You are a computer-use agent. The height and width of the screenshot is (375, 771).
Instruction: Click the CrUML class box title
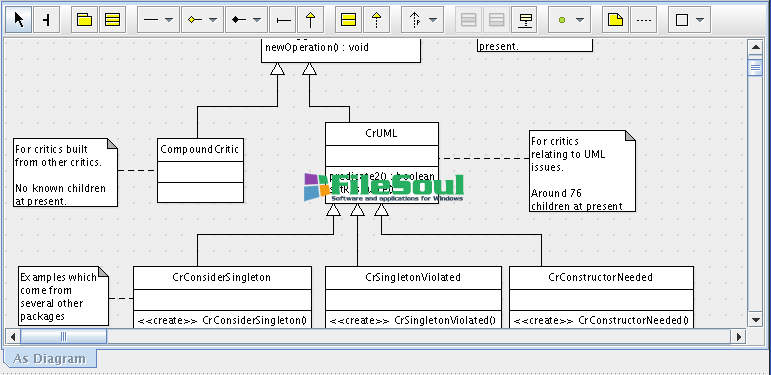click(x=382, y=134)
